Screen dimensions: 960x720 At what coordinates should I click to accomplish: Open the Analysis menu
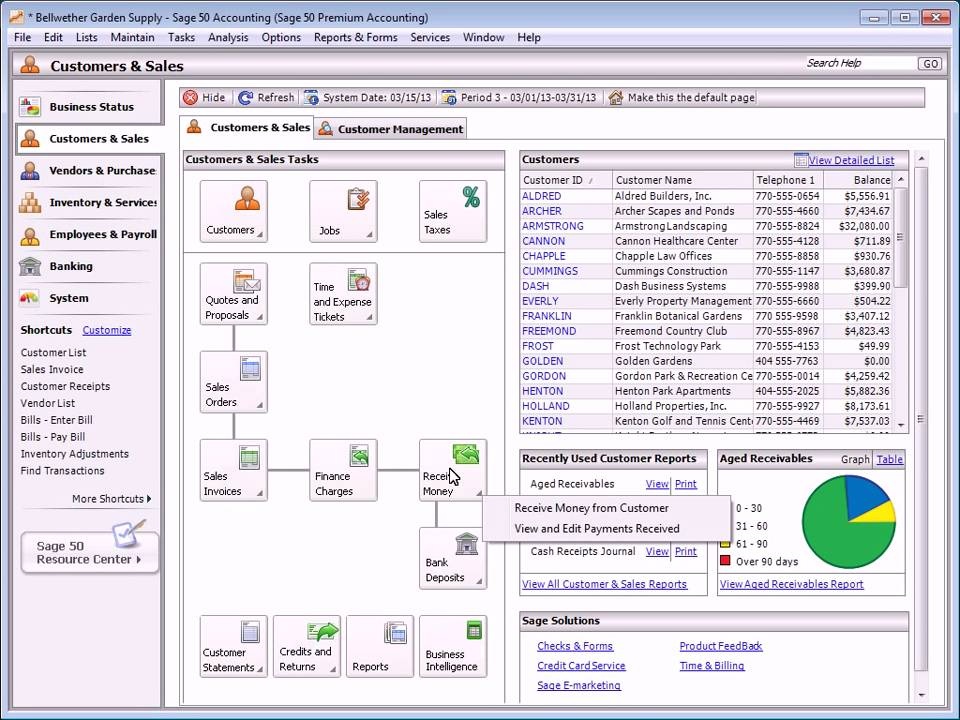tap(228, 37)
